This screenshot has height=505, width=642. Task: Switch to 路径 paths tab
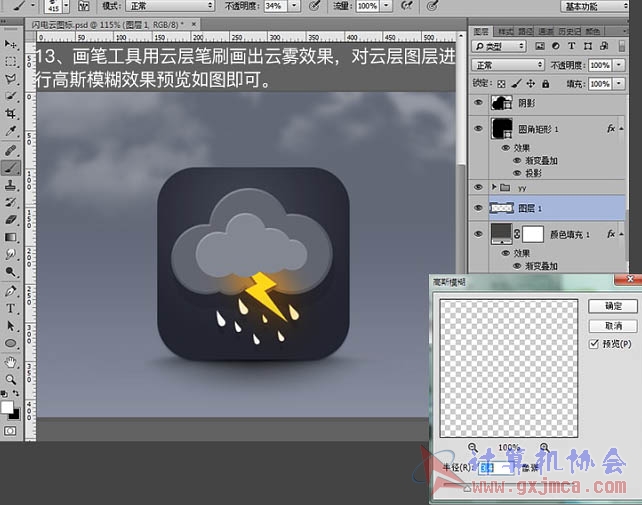pos(525,32)
